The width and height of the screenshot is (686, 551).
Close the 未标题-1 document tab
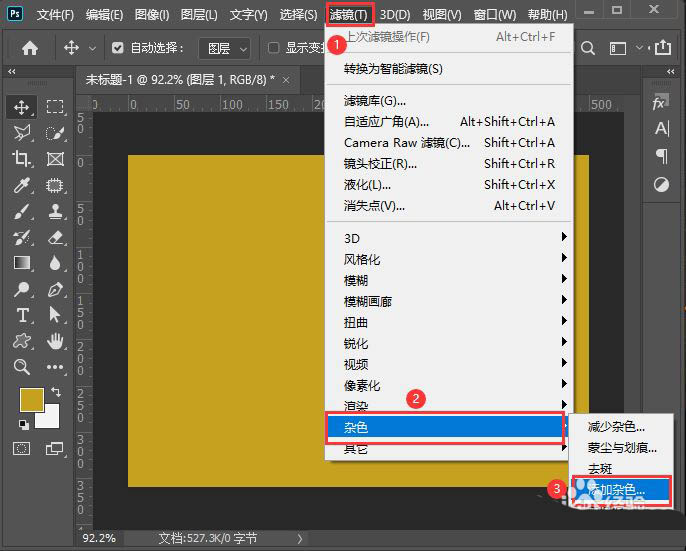click(286, 80)
